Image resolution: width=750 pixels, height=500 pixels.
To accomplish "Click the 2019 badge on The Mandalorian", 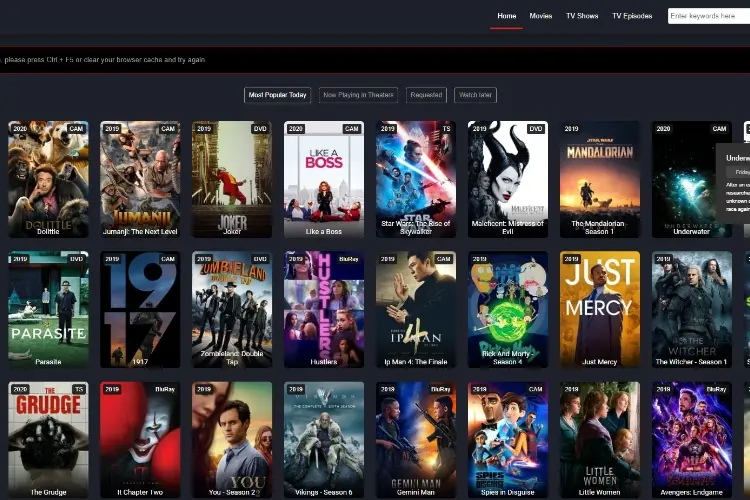I will point(571,129).
